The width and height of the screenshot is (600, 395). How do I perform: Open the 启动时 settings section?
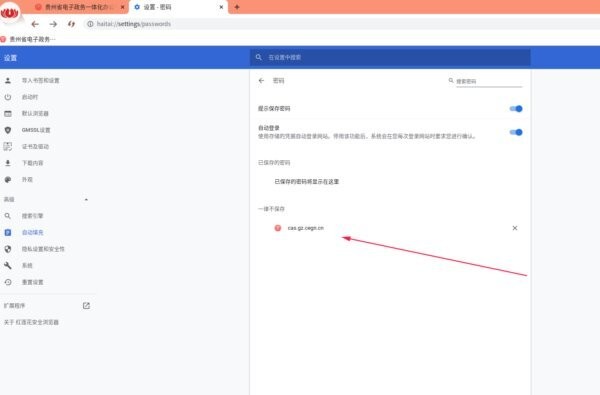[x=30, y=97]
